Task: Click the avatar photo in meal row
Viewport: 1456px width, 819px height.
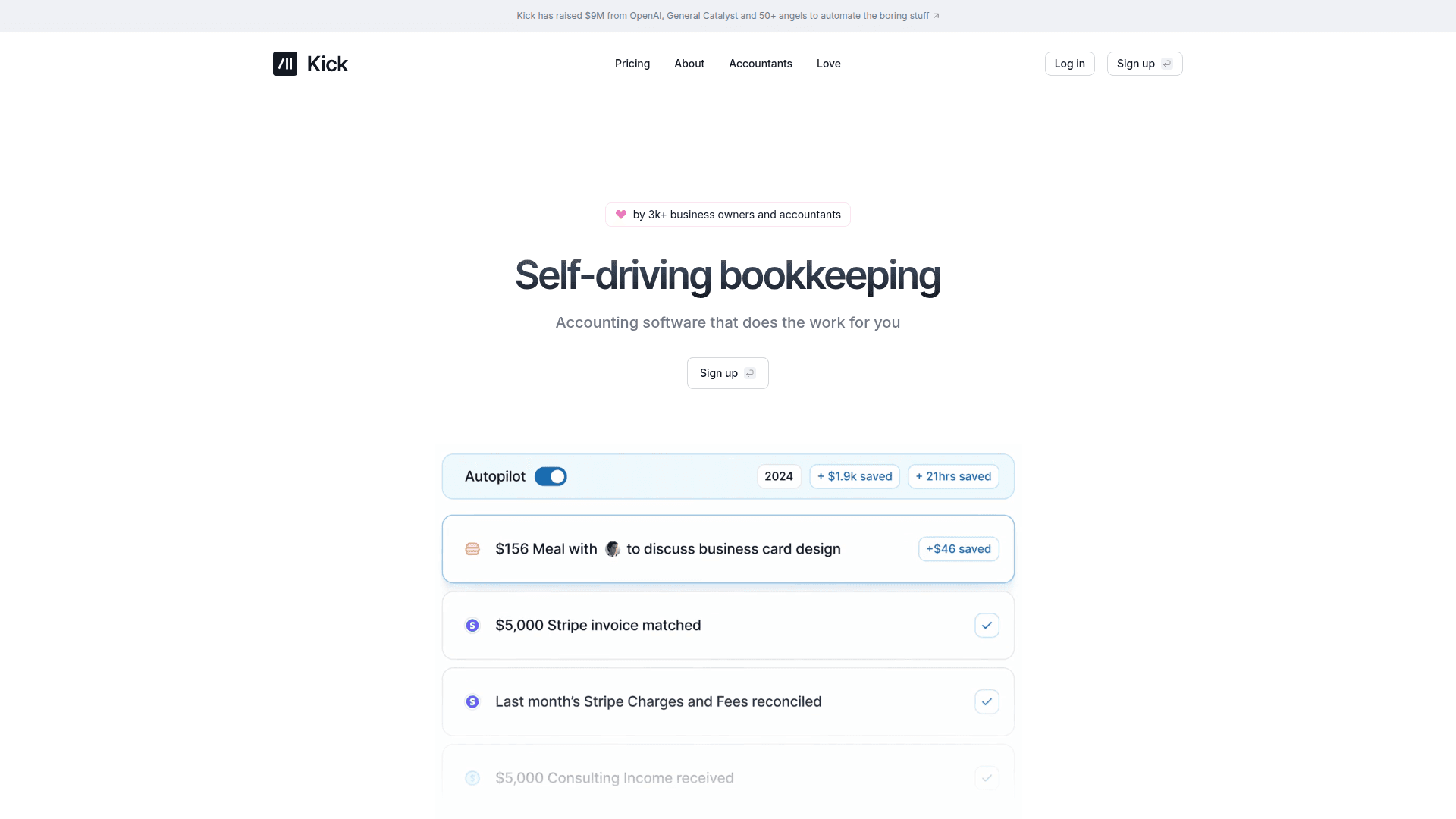Action: [x=613, y=549]
